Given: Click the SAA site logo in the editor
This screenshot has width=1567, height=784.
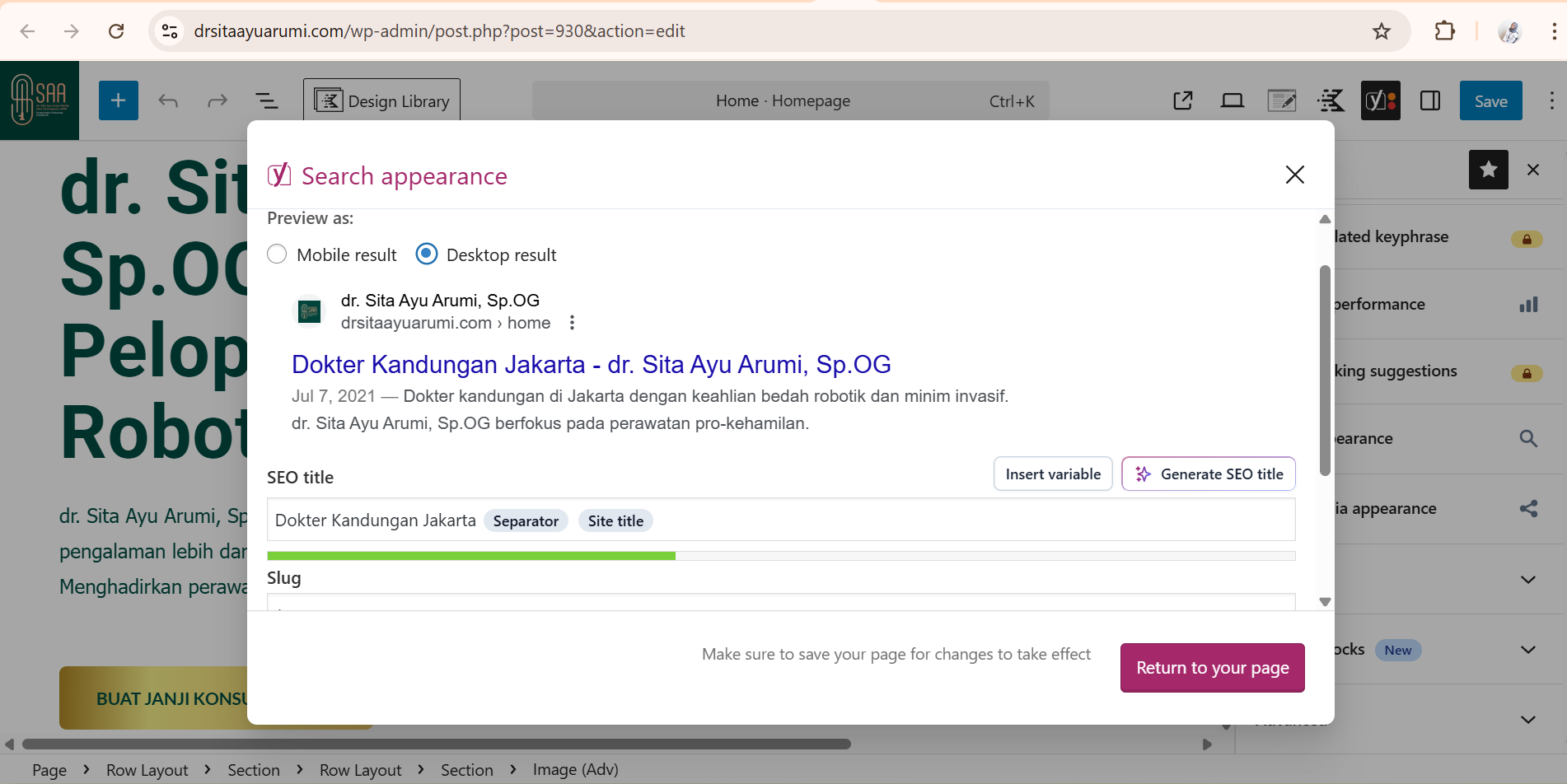Looking at the screenshot, I should (40, 100).
